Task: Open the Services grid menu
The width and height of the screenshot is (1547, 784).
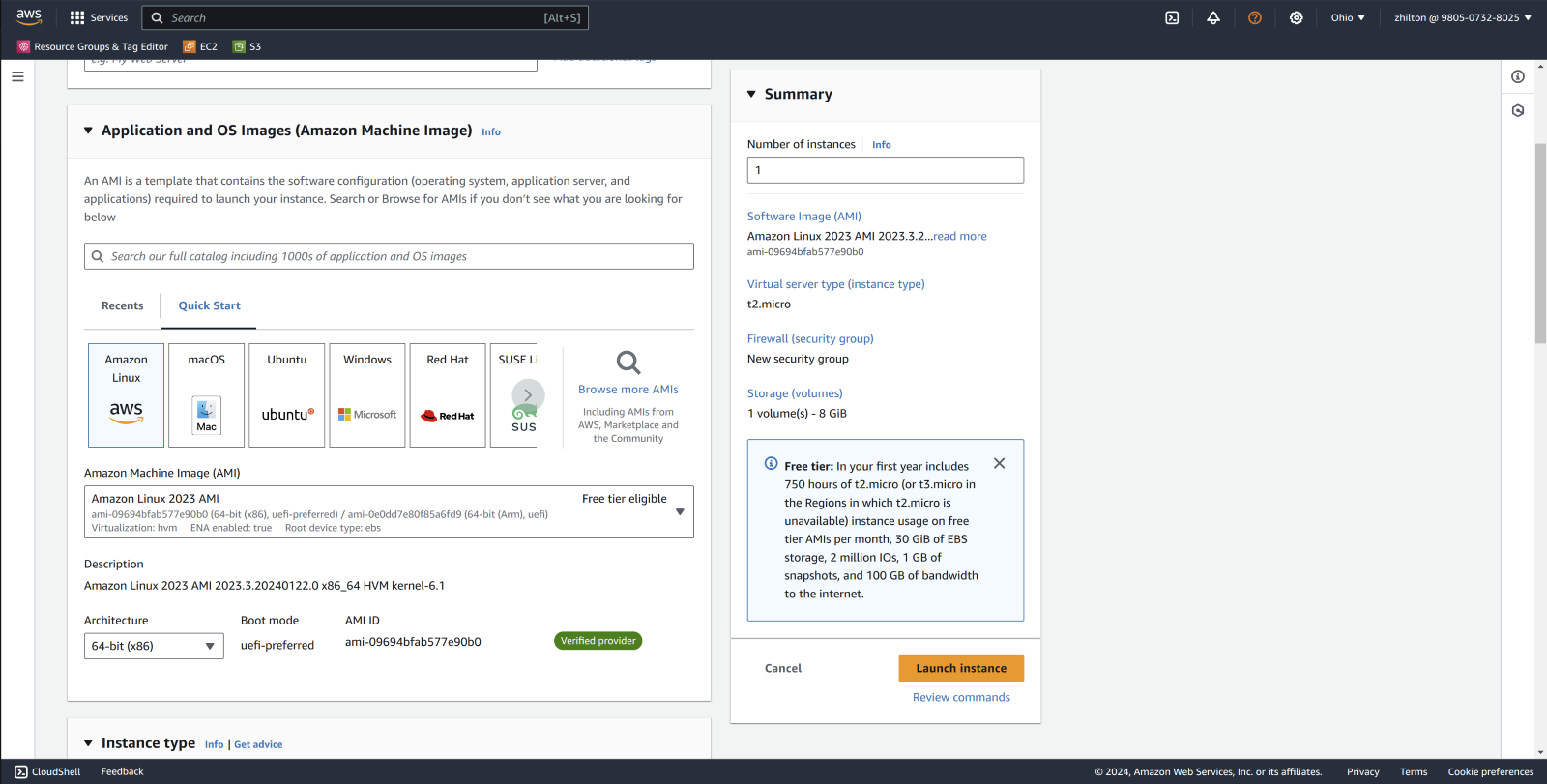Action: [x=99, y=17]
